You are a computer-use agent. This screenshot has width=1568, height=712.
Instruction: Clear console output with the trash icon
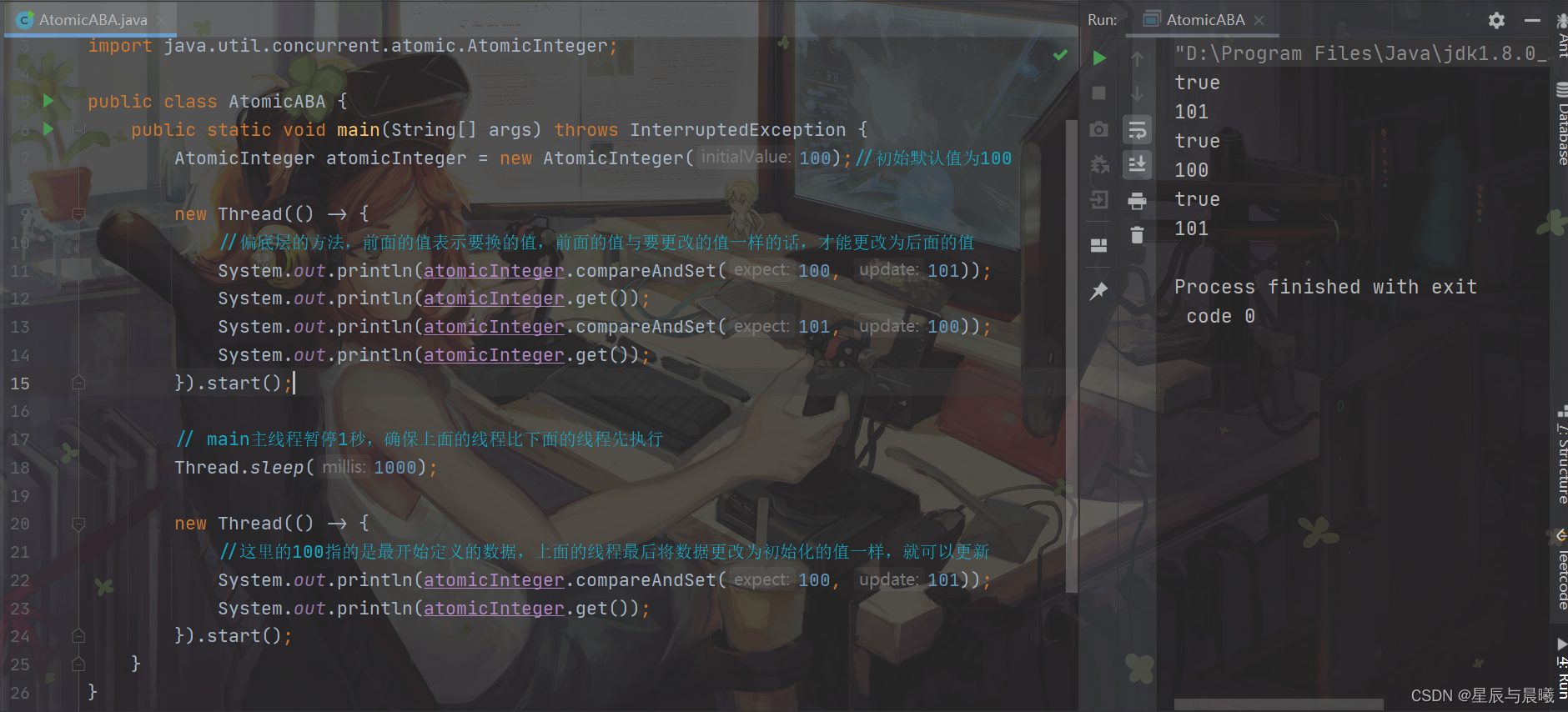point(1137,235)
